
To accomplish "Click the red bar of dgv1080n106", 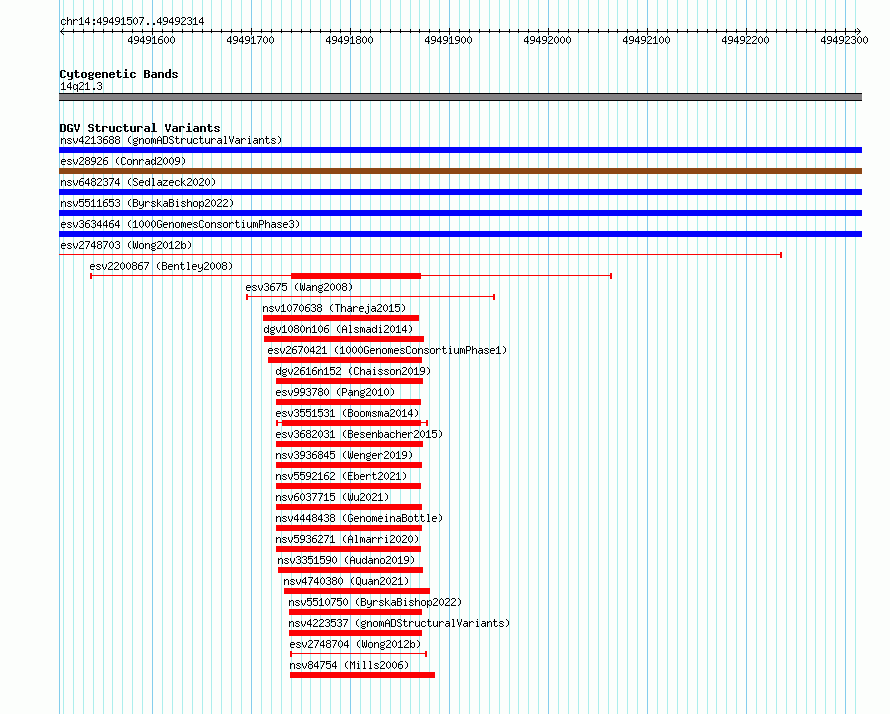I will point(344,339).
